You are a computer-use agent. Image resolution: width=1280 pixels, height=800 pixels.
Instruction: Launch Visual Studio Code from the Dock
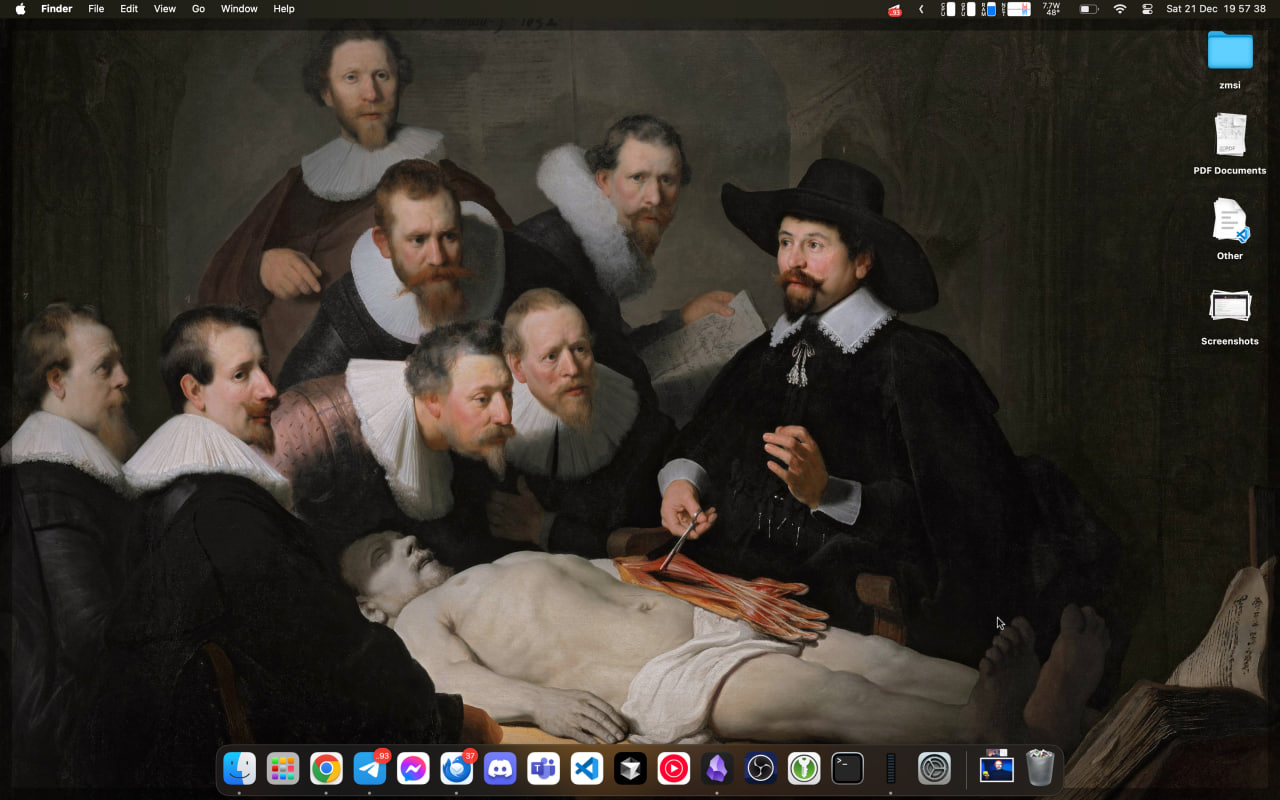[x=587, y=769]
